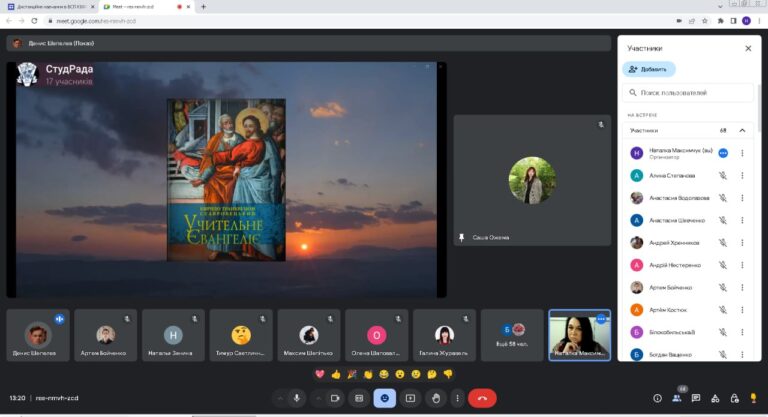Toggle the microphone button
The width and height of the screenshot is (768, 417).
pyautogui.click(x=296, y=398)
